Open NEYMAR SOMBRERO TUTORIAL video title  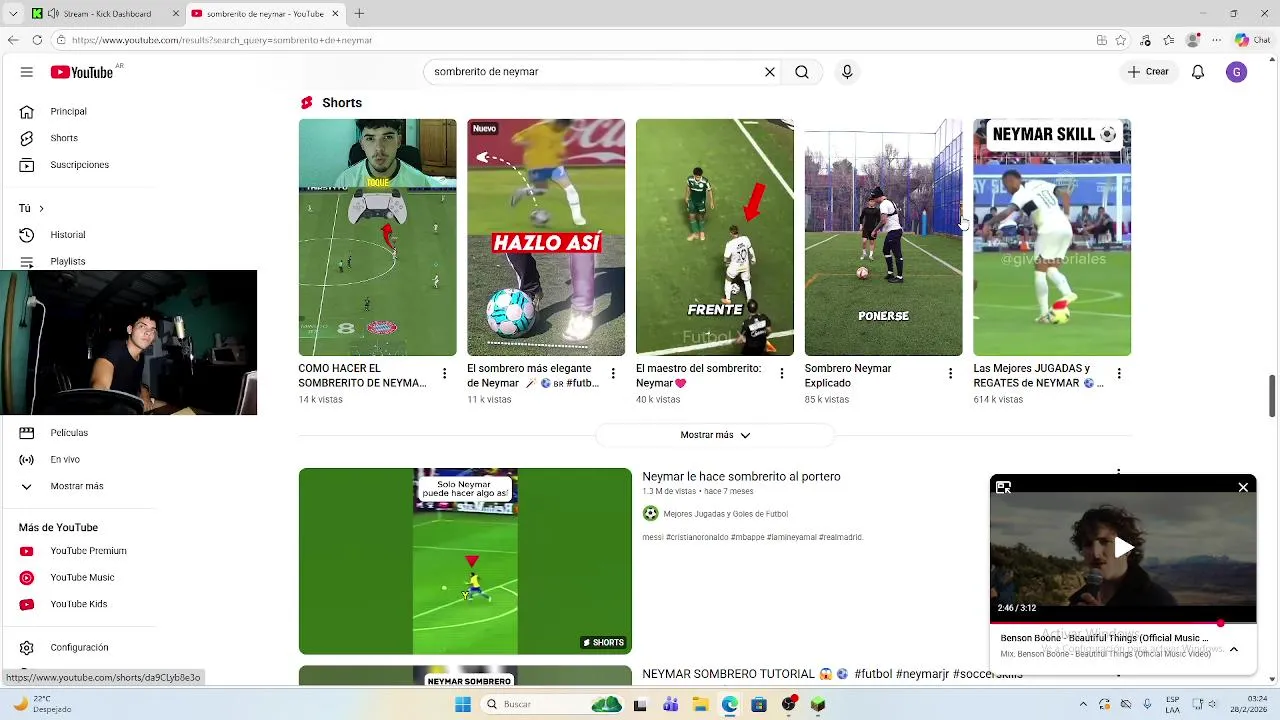832,675
